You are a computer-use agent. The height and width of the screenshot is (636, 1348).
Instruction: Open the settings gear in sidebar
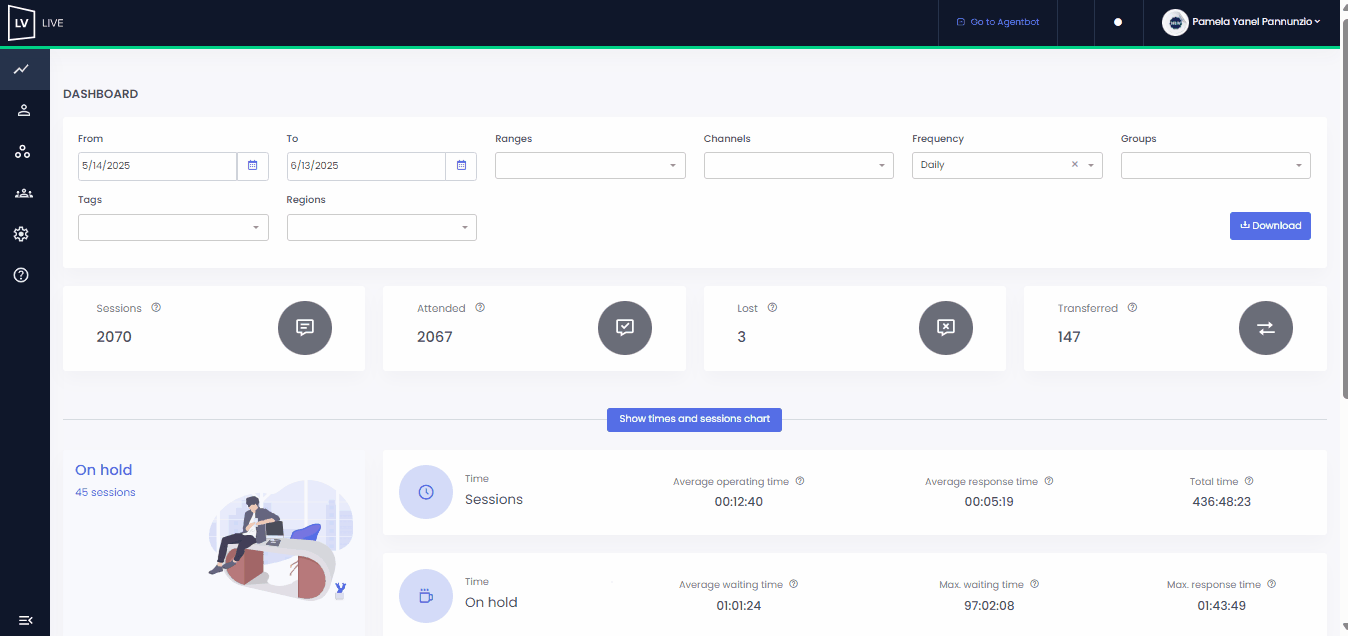point(21,234)
